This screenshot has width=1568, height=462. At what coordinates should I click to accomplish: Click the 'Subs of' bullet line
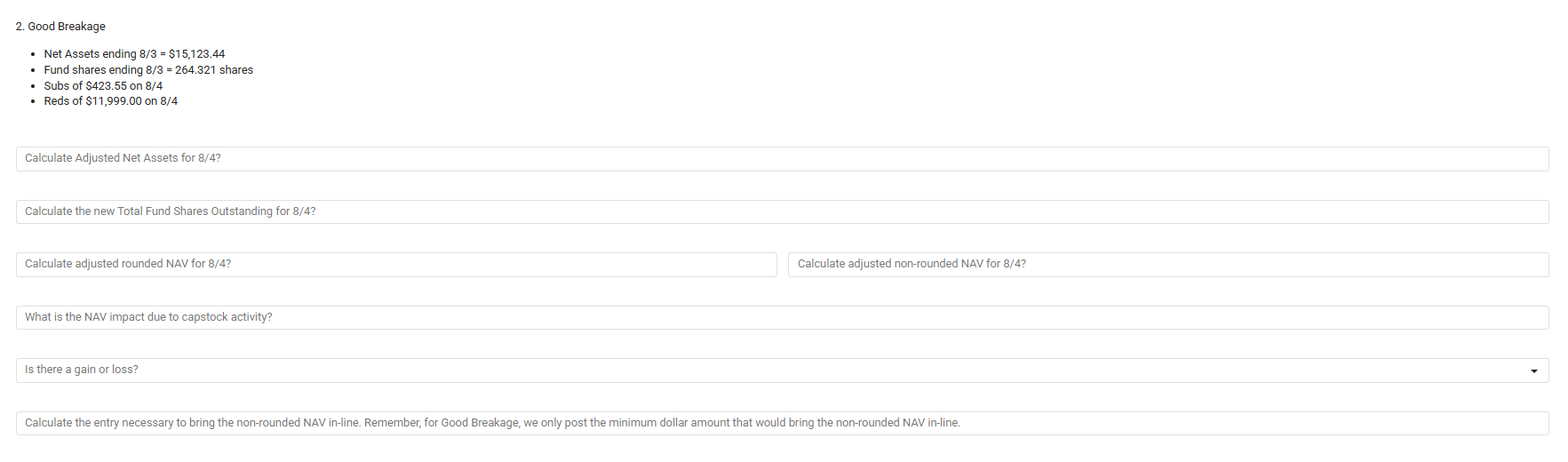(x=103, y=86)
